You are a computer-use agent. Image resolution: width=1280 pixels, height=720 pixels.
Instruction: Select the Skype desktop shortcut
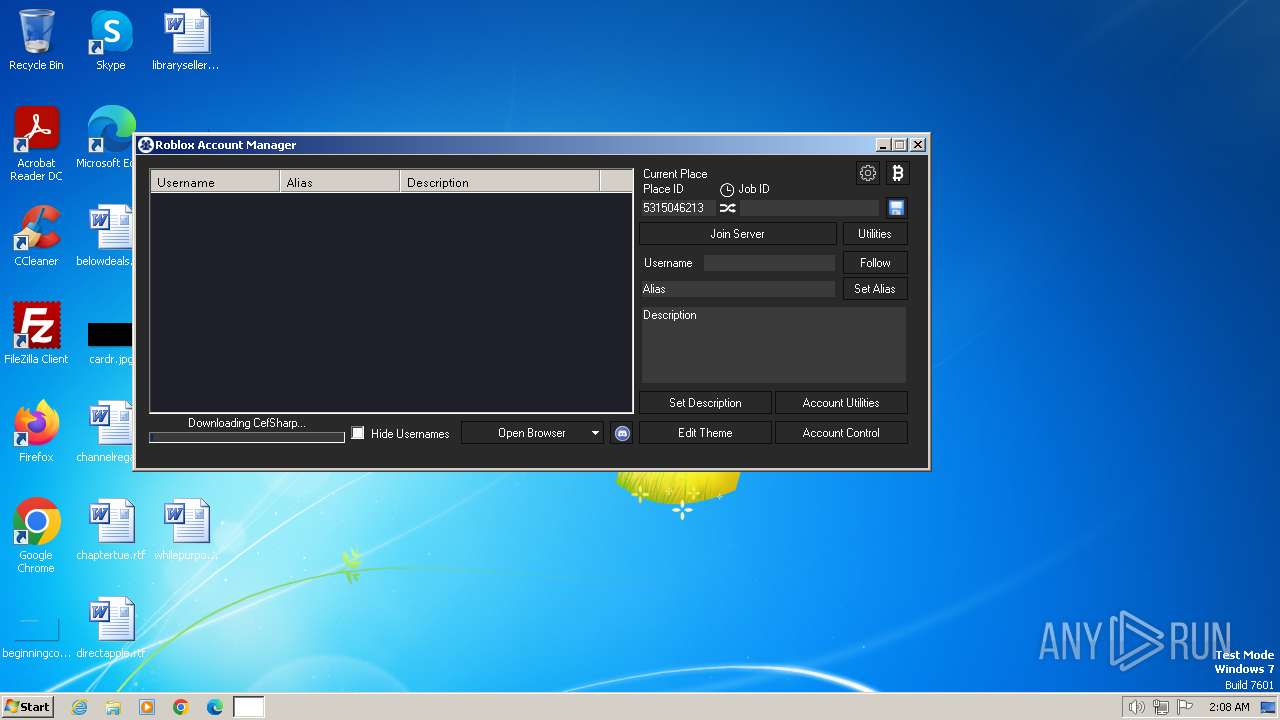tap(110, 40)
